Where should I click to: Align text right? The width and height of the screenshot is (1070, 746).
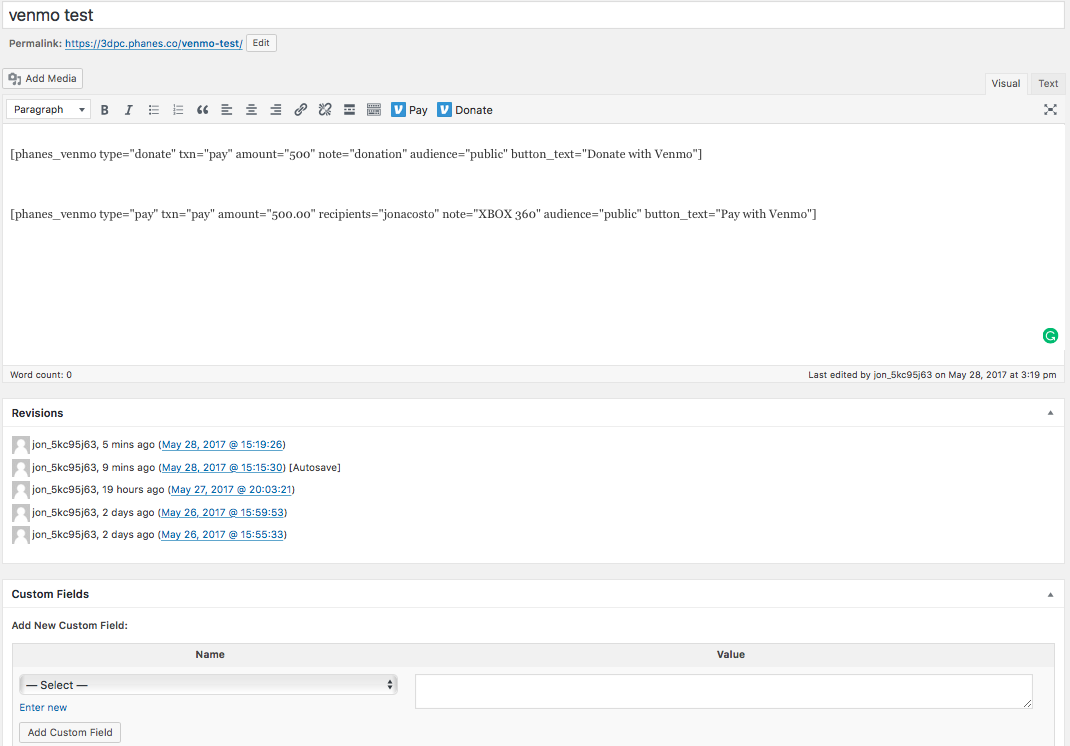coord(276,110)
